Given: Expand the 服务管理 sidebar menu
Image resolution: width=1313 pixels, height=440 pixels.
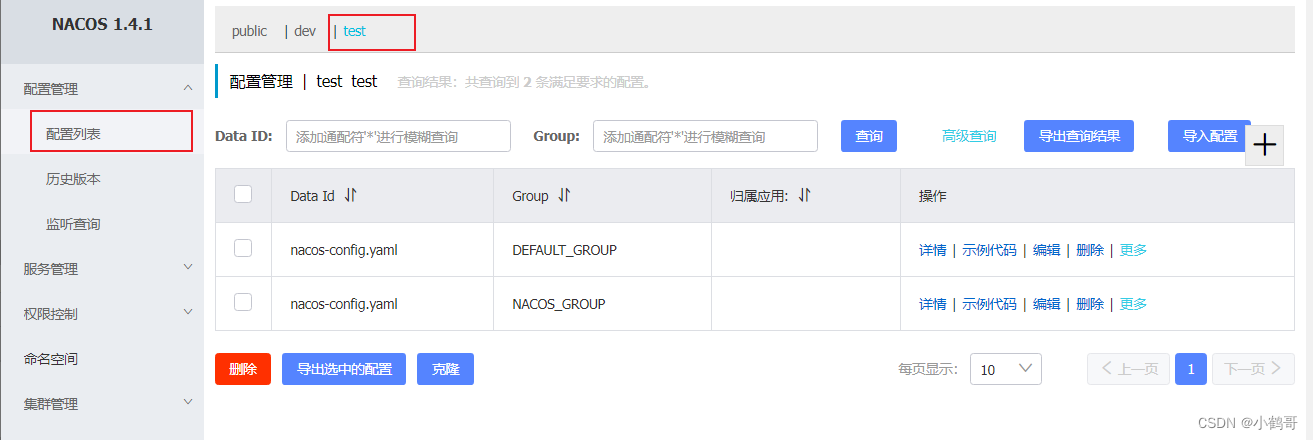Looking at the screenshot, I should coord(188,268).
